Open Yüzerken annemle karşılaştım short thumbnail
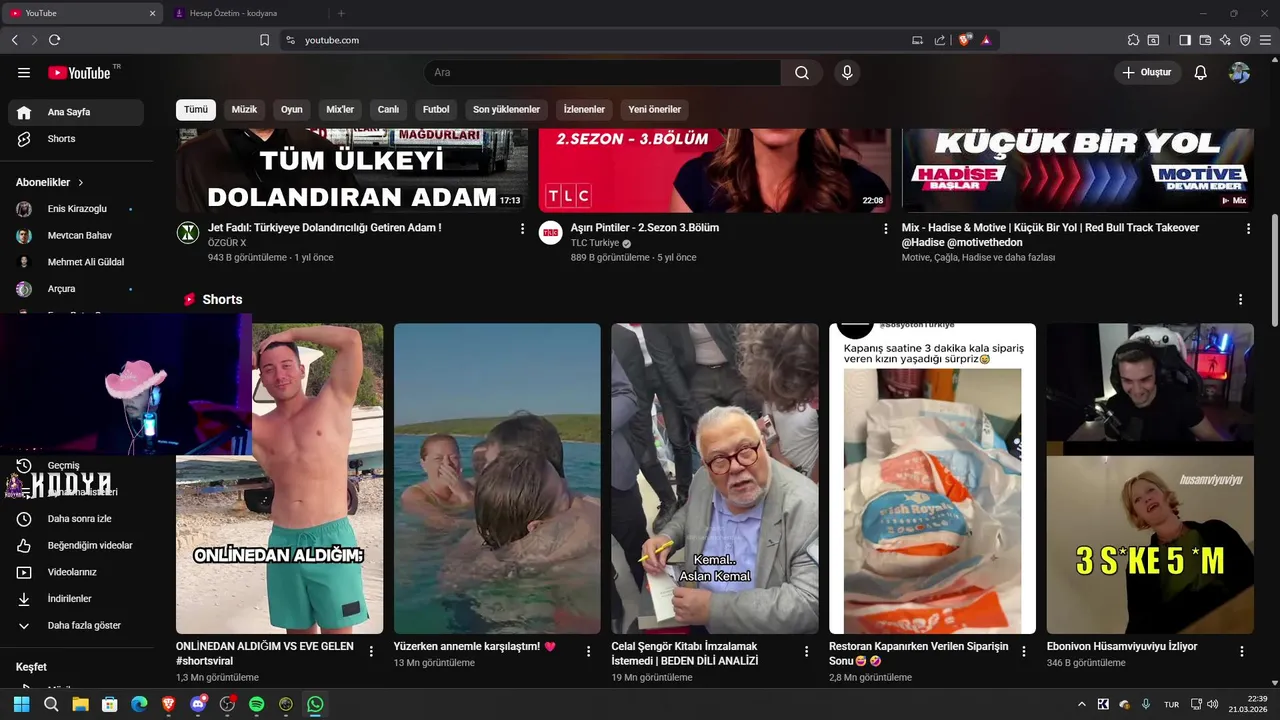 (x=497, y=478)
